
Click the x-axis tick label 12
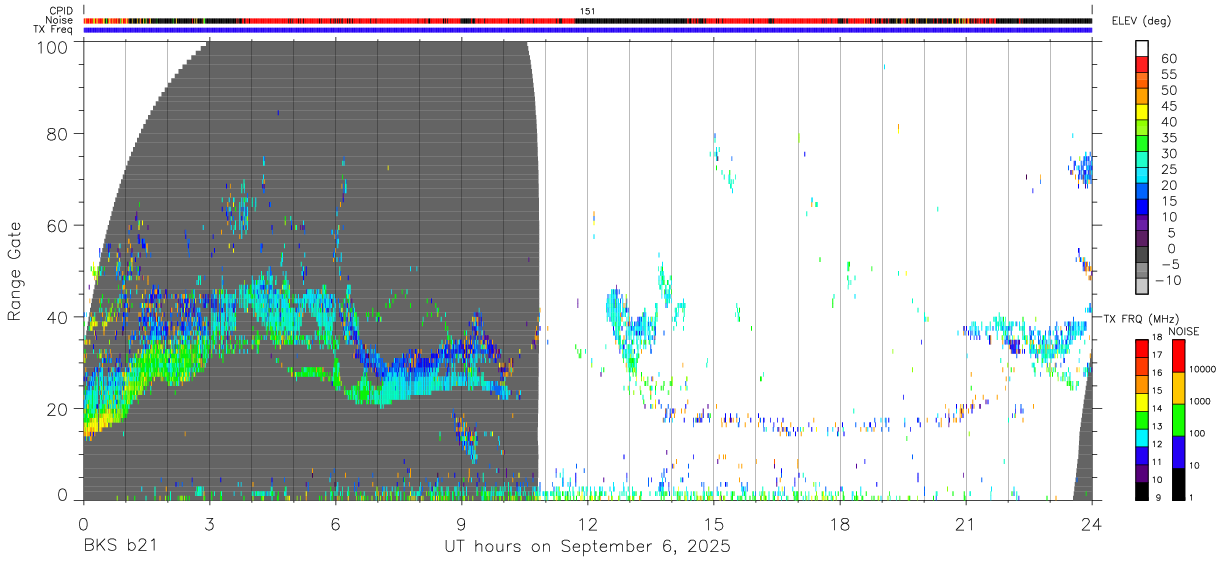(587, 523)
